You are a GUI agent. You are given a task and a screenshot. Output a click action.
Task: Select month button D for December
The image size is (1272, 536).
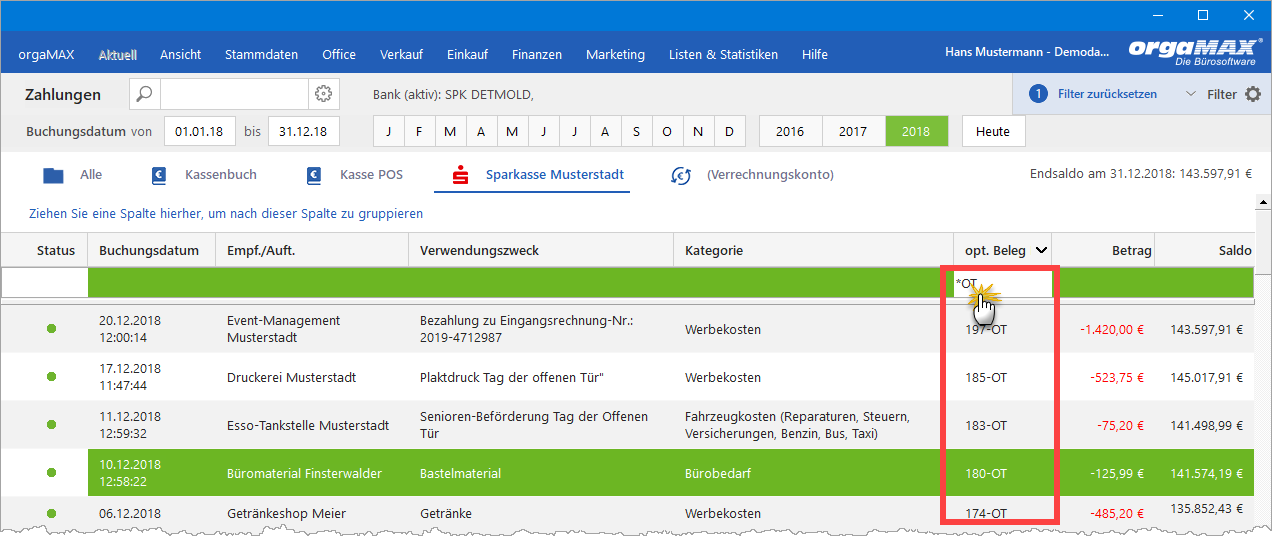729,131
